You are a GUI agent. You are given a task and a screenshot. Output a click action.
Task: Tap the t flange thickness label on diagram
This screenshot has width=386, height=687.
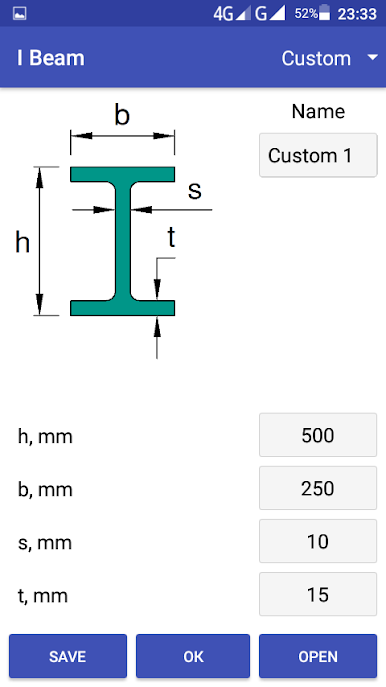171,237
